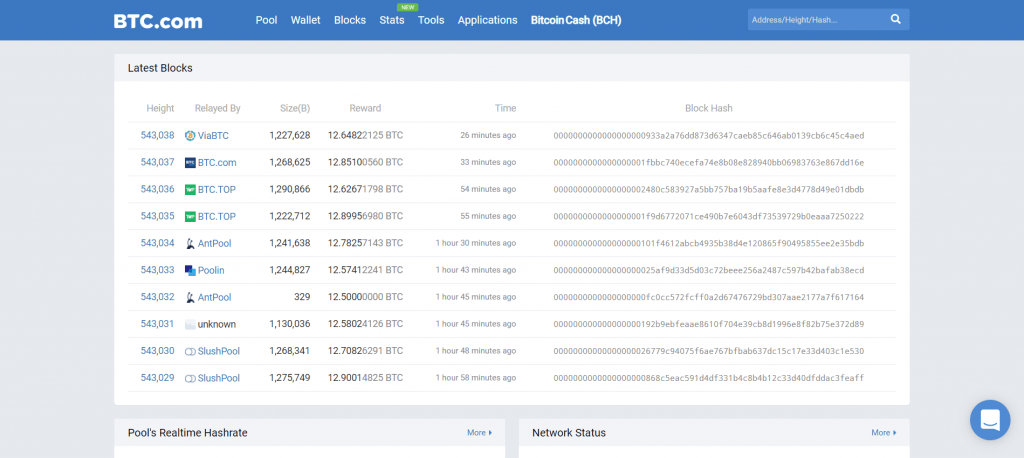
Task: Open AntPool link for block 543,032
Action: point(214,297)
